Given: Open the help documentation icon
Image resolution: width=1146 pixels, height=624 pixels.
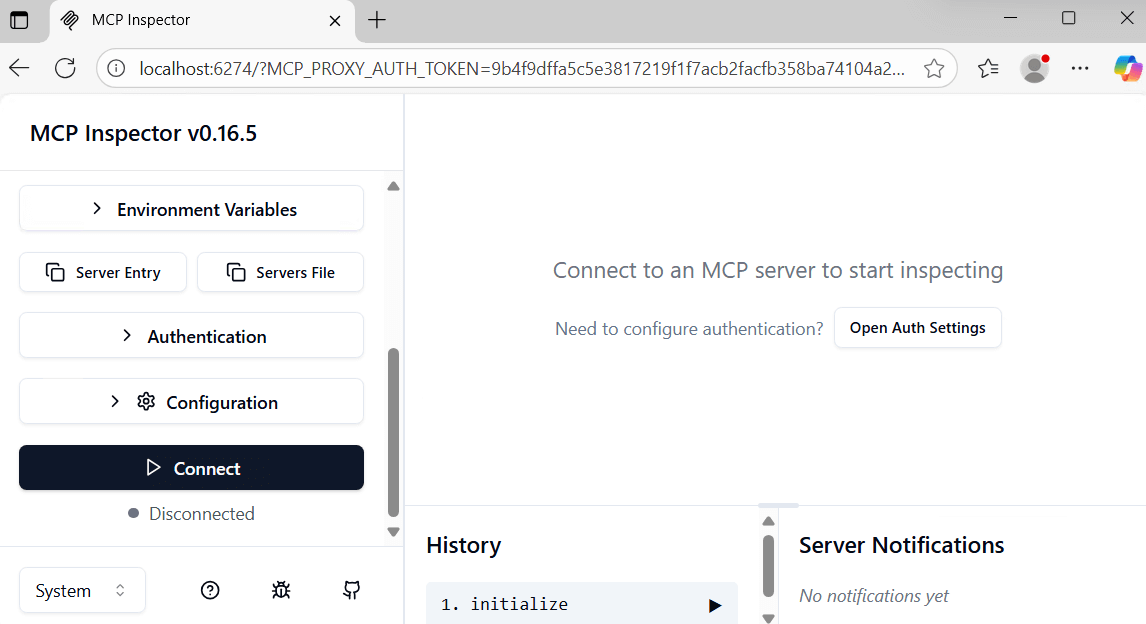Looking at the screenshot, I should coord(210,590).
